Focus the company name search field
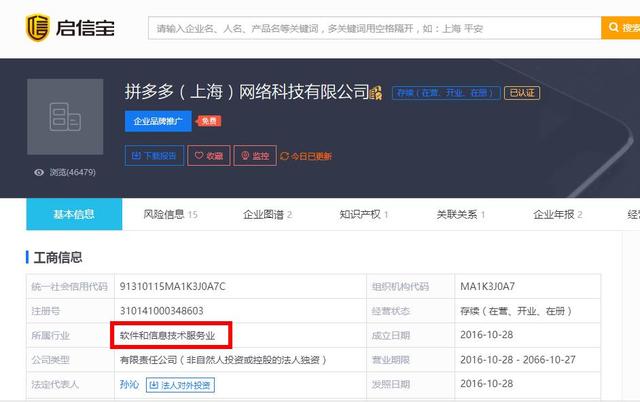The width and height of the screenshot is (640, 402). tap(375, 28)
